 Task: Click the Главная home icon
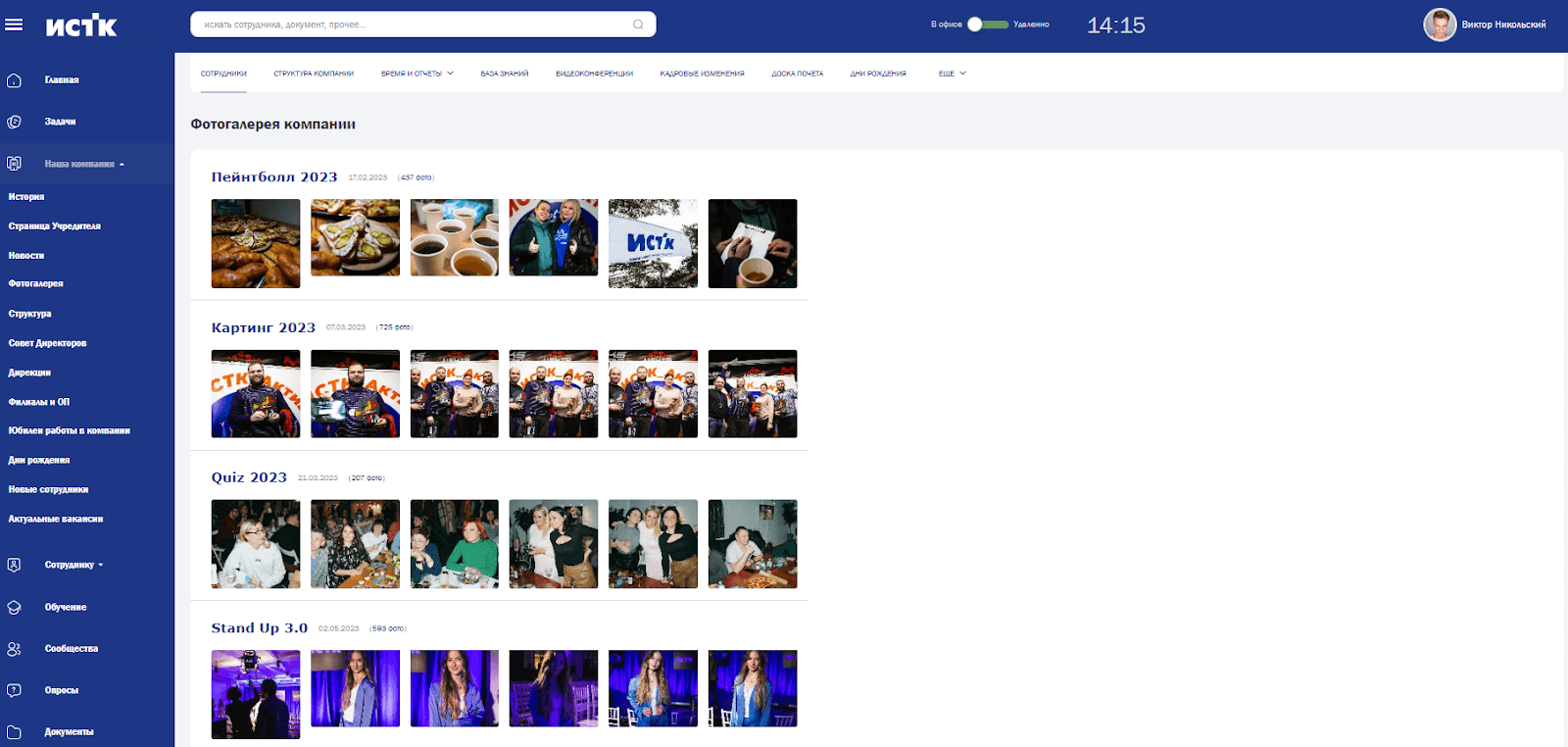pyautogui.click(x=14, y=80)
